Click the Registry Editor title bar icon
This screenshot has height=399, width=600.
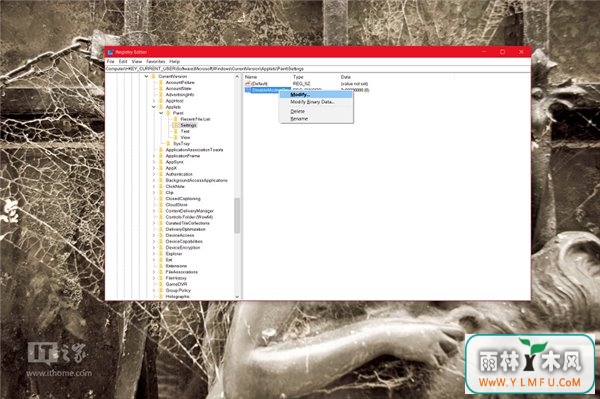pos(110,52)
